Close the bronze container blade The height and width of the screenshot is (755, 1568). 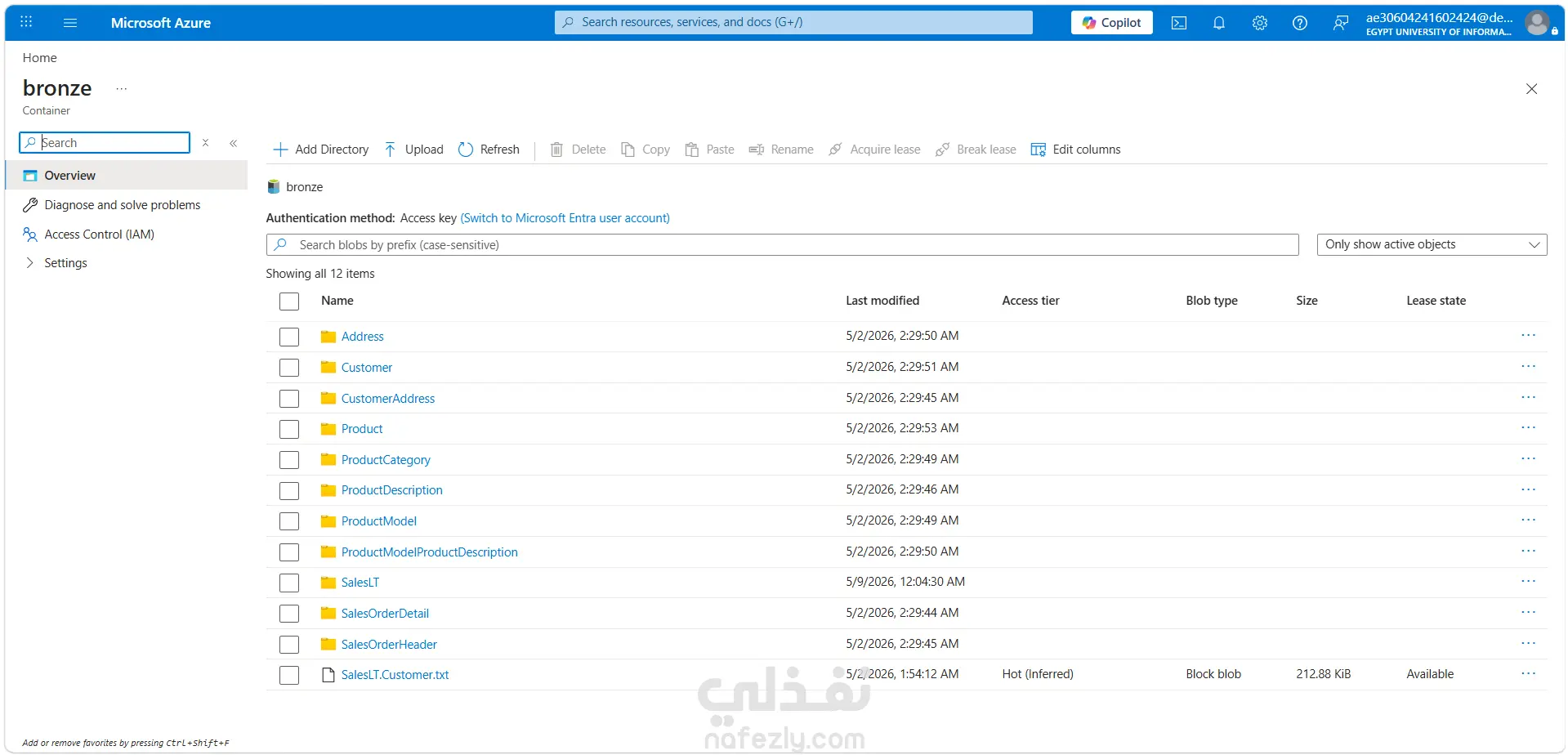[x=1531, y=89]
